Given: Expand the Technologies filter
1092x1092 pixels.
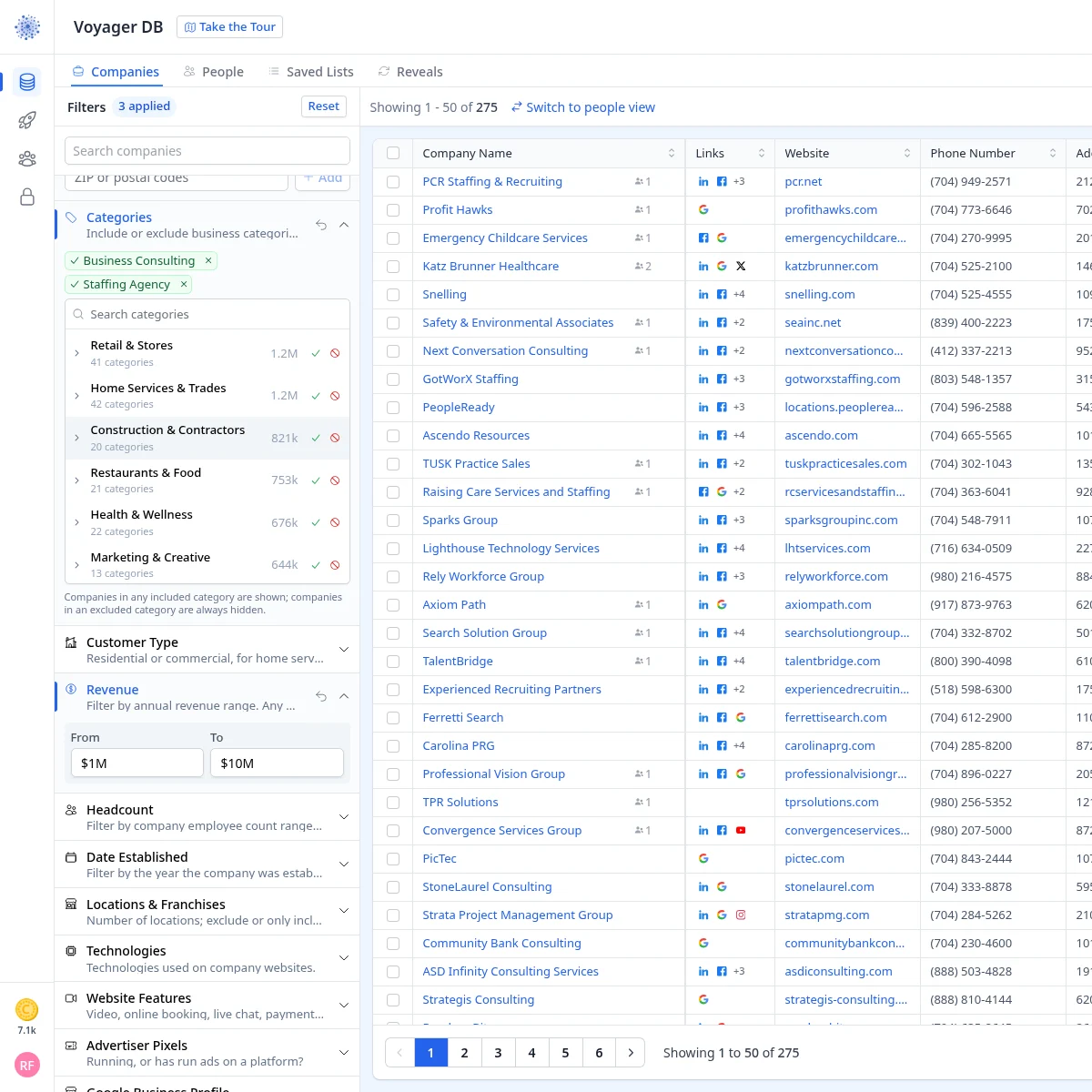Looking at the screenshot, I should tap(344, 958).
